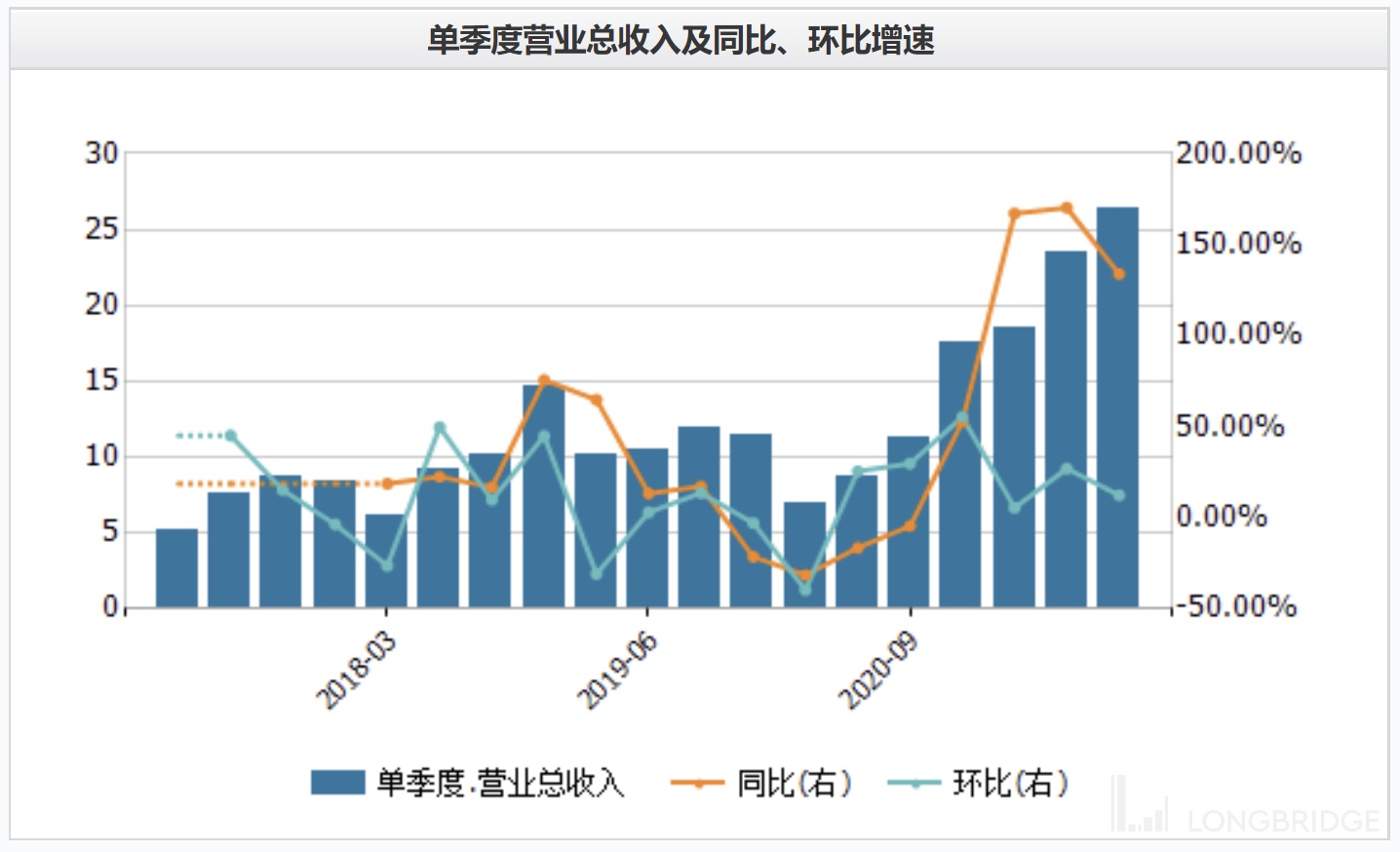Click the 2020-09 x-axis label

pos(878,670)
